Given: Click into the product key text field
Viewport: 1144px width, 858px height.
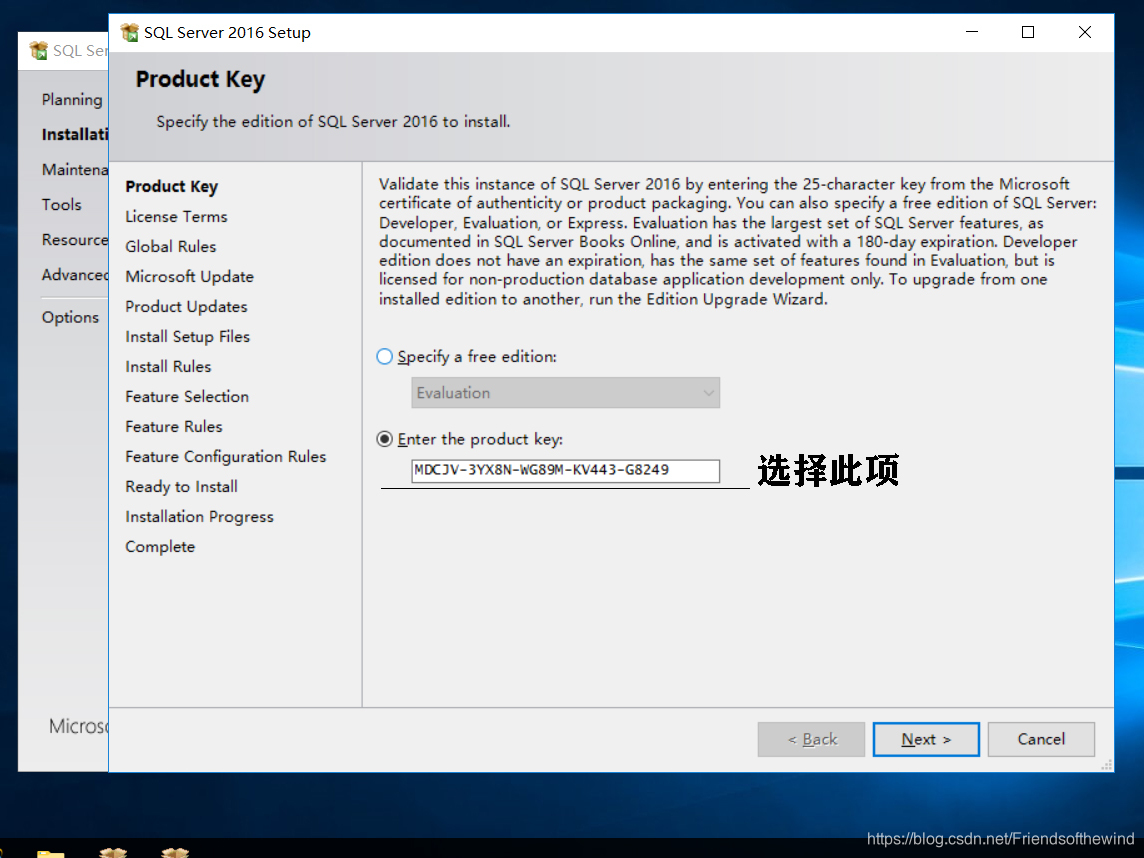Looking at the screenshot, I should (565, 471).
